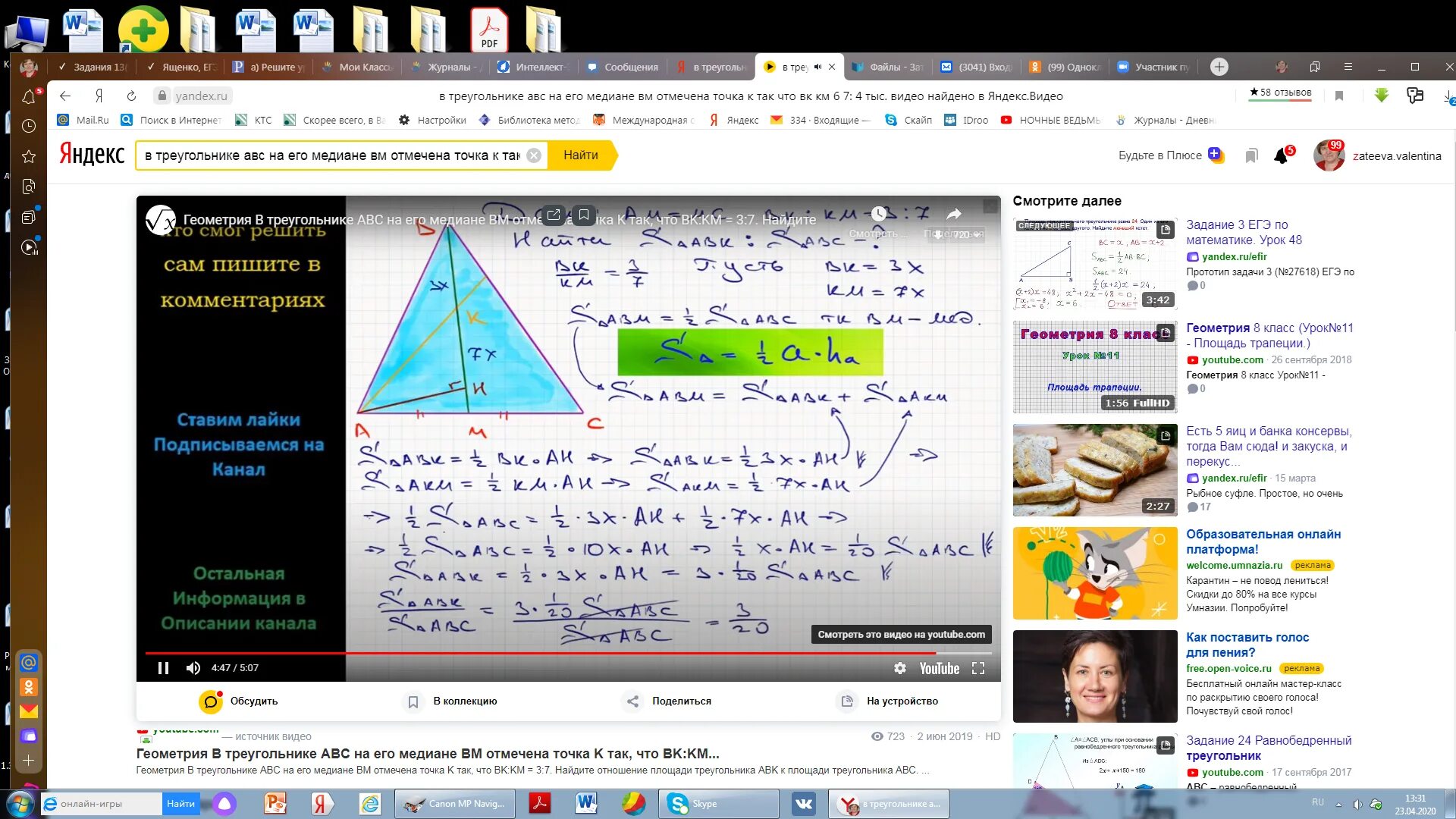This screenshot has width=1456, height=819.
Task: Switch to 'Ященко, ЕГЭ' tab
Action: (182, 67)
